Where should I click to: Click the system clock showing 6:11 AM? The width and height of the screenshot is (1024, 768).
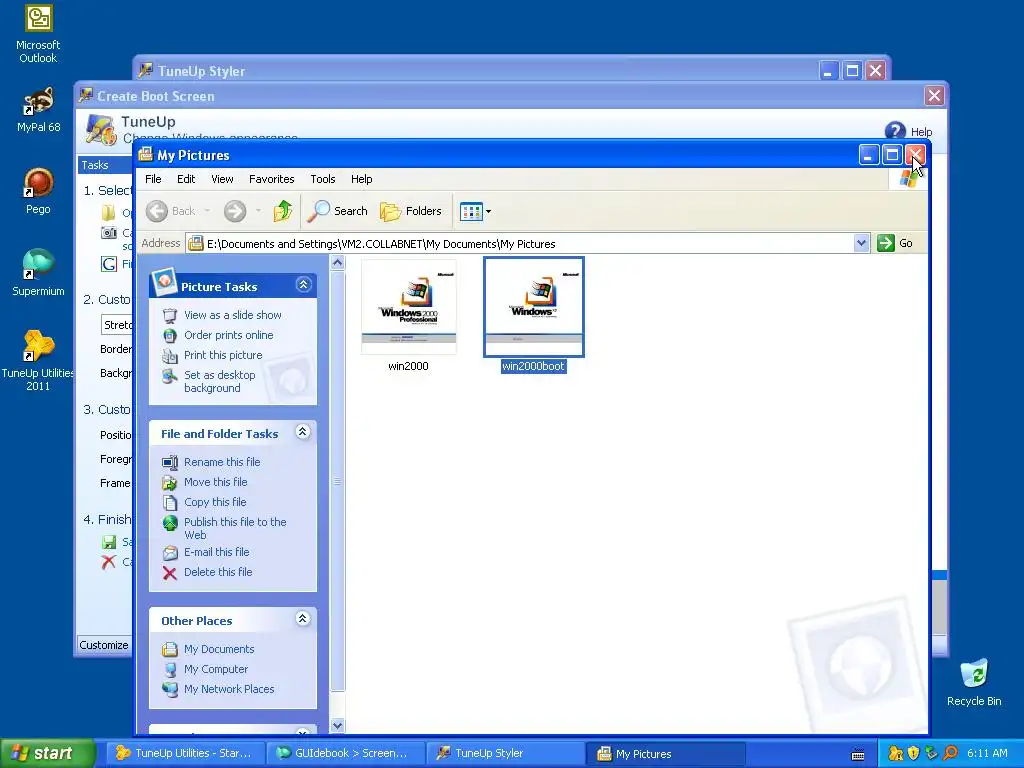pos(987,754)
